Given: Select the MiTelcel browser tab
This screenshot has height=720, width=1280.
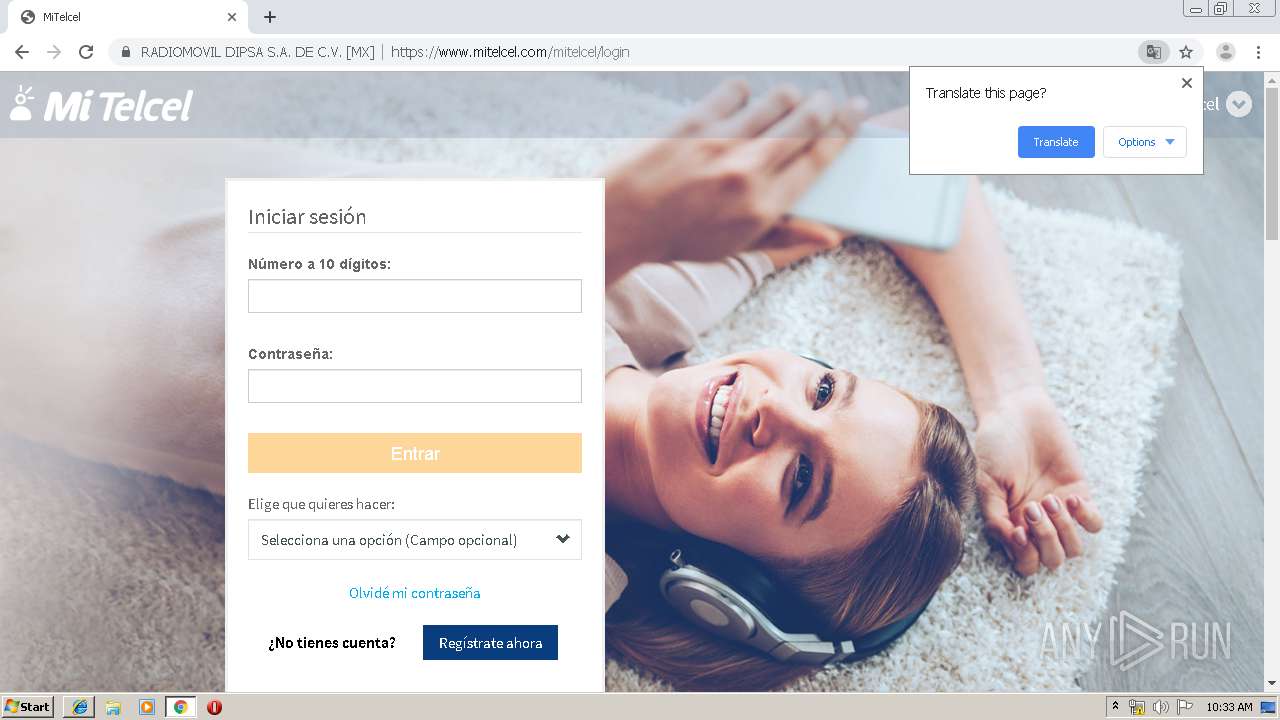Looking at the screenshot, I should click(x=128, y=17).
